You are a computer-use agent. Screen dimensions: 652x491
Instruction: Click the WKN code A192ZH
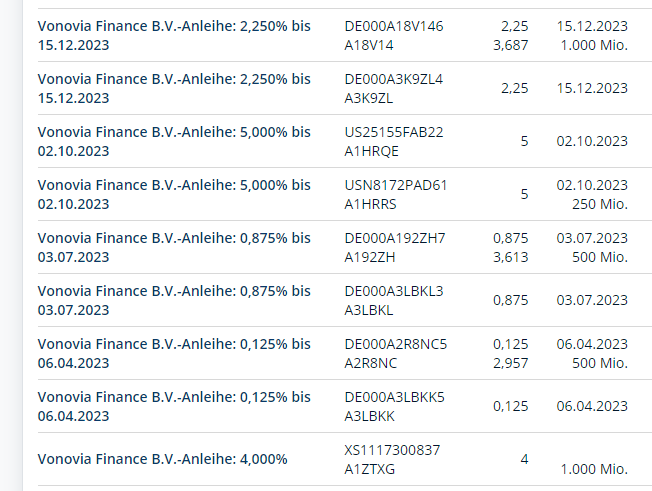[x=370, y=256]
